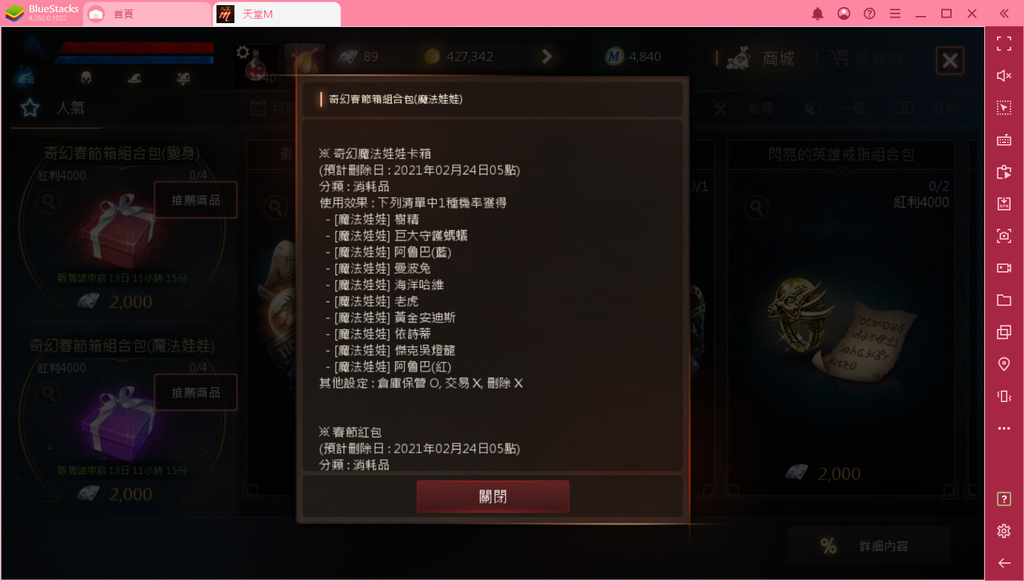1024x581 pixels.
Task: Click the BlueStacks fullscreen icon
Action: click(x=1004, y=44)
